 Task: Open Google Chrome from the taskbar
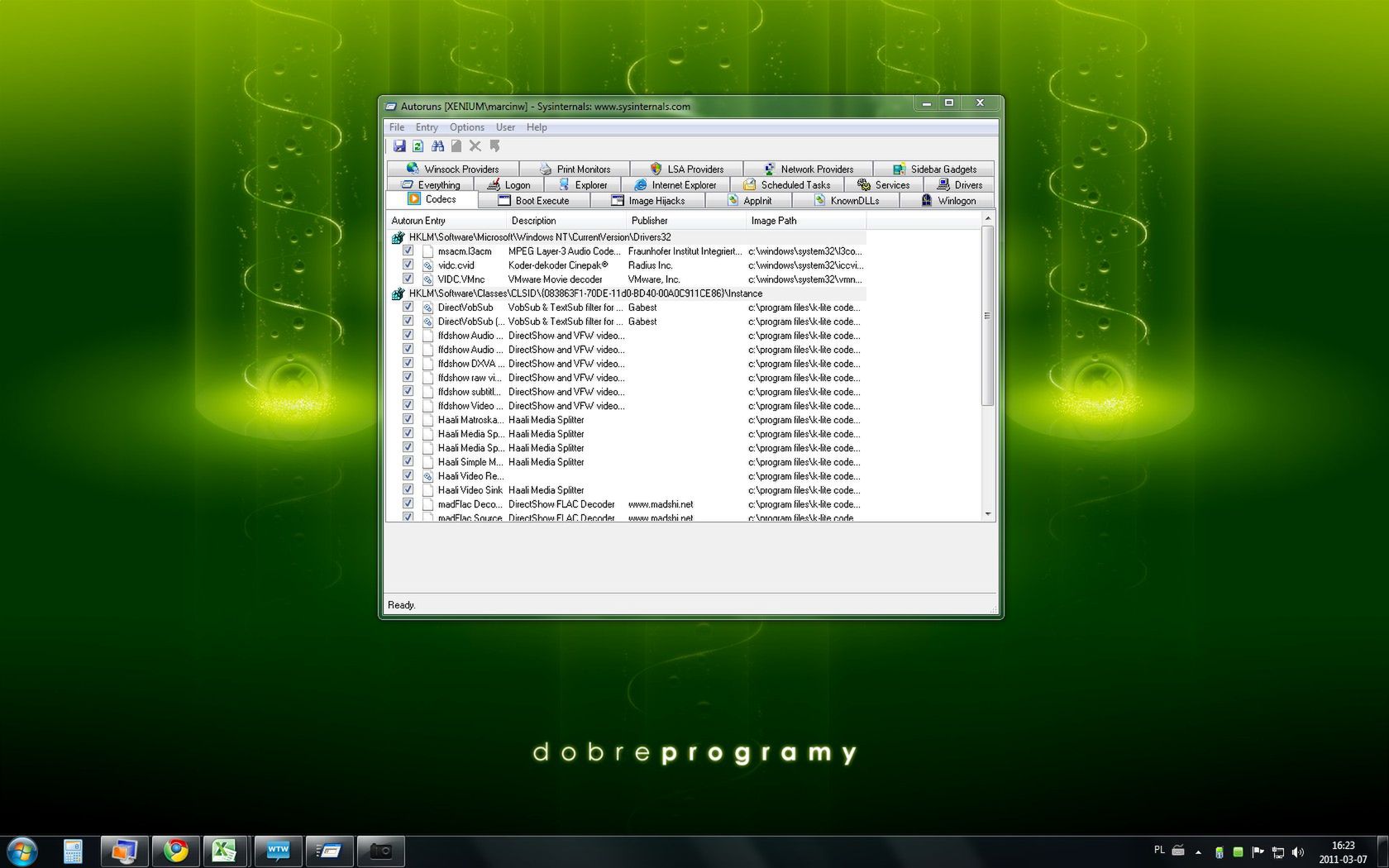[x=175, y=851]
